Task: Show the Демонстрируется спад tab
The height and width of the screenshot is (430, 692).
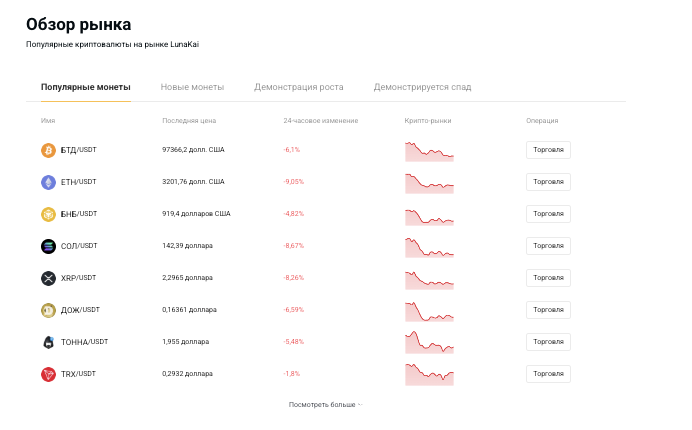Action: (422, 87)
